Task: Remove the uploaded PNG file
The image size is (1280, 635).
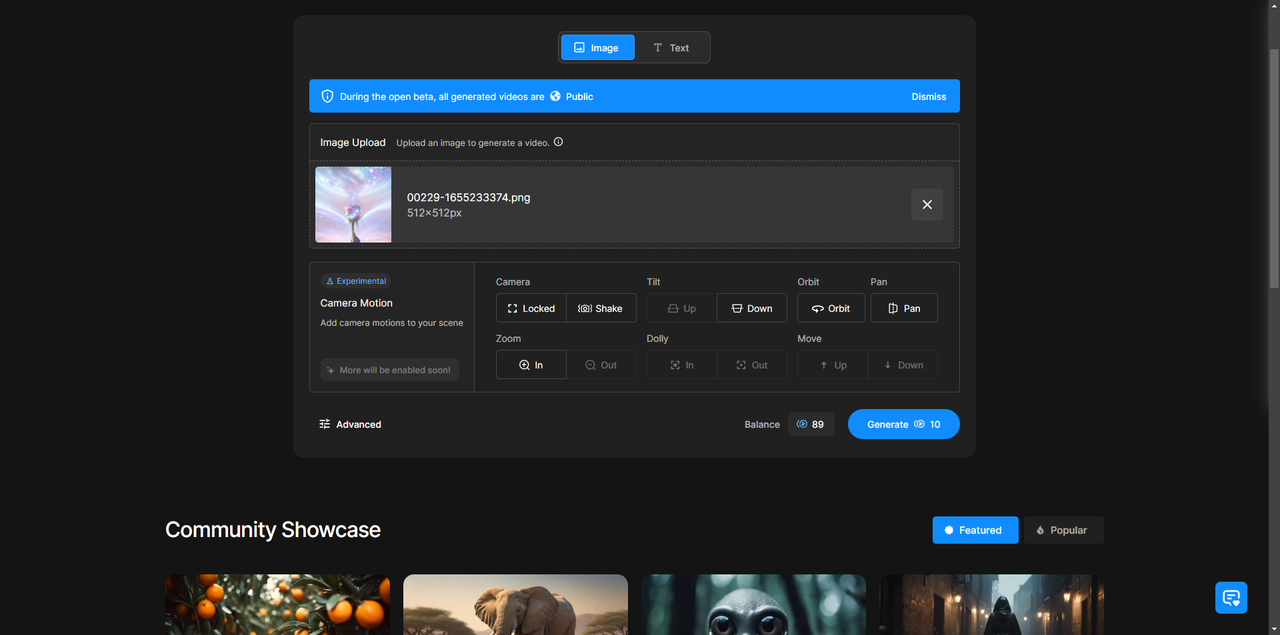Action: (x=926, y=205)
